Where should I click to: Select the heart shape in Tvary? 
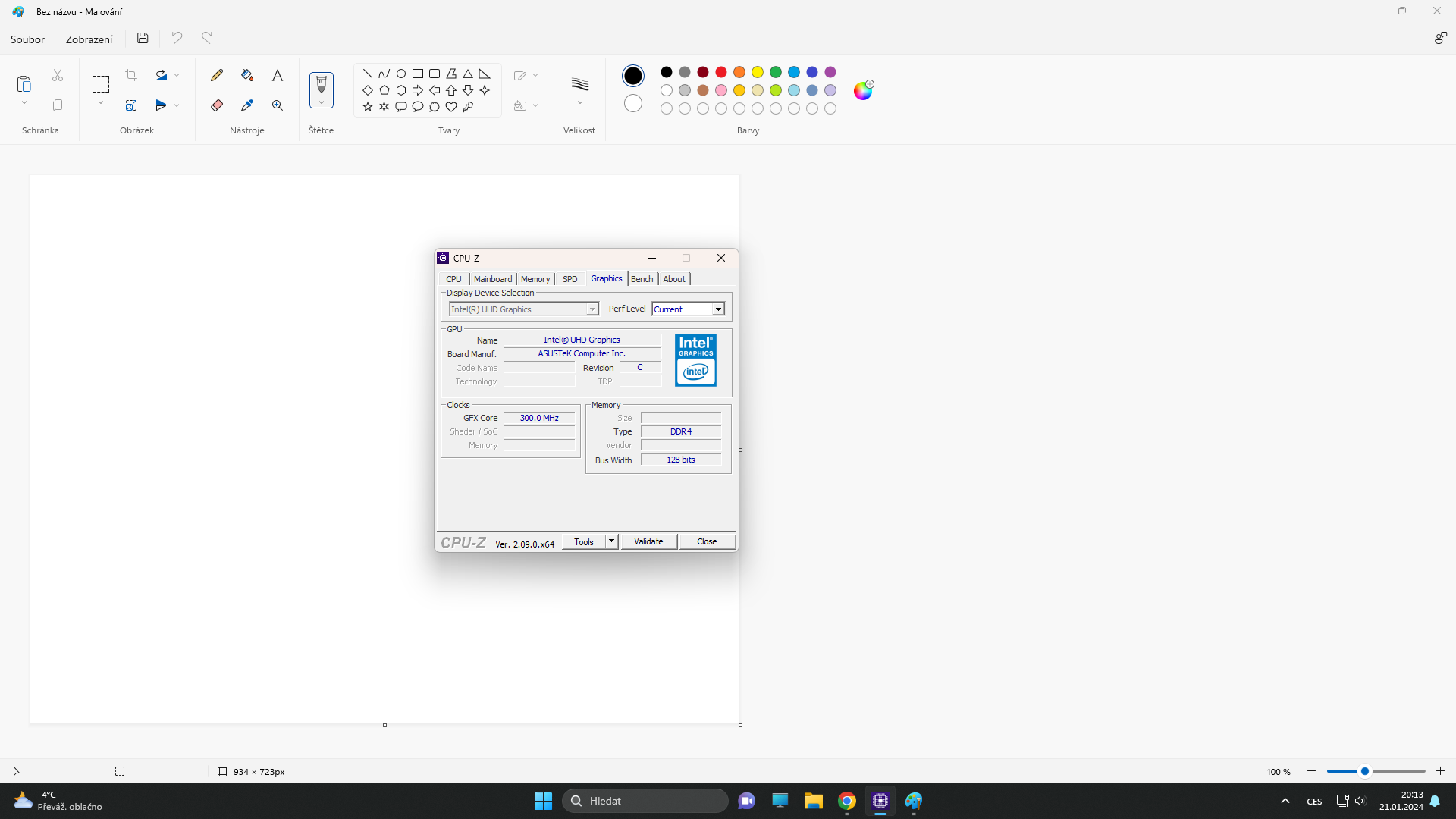[x=451, y=107]
